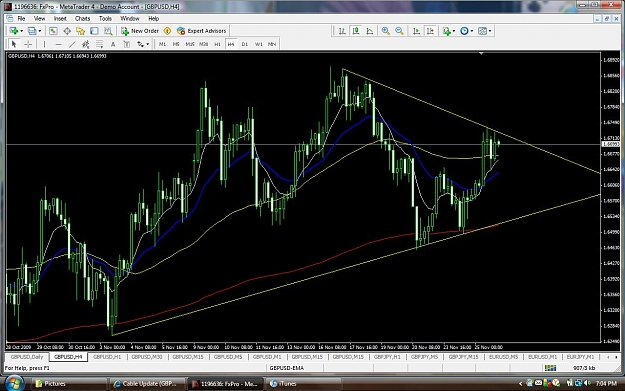The width and height of the screenshot is (625, 391).
Task: Switch timeframe to H1
Action: pyautogui.click(x=217, y=44)
